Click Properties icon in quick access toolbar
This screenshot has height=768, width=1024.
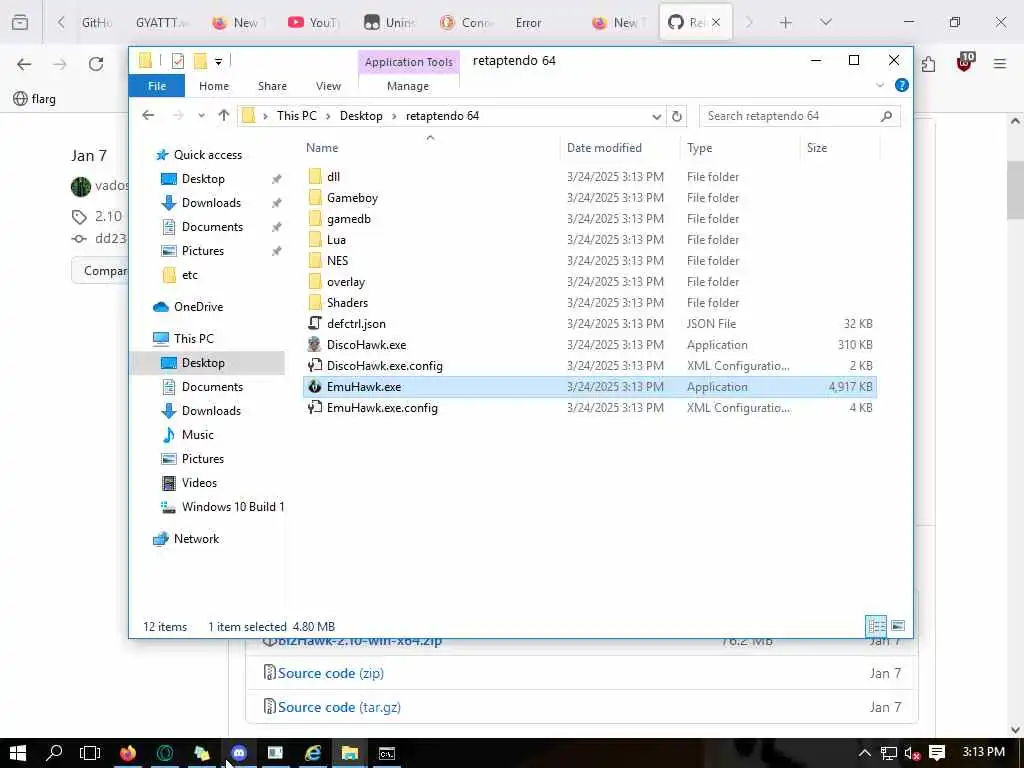click(177, 61)
